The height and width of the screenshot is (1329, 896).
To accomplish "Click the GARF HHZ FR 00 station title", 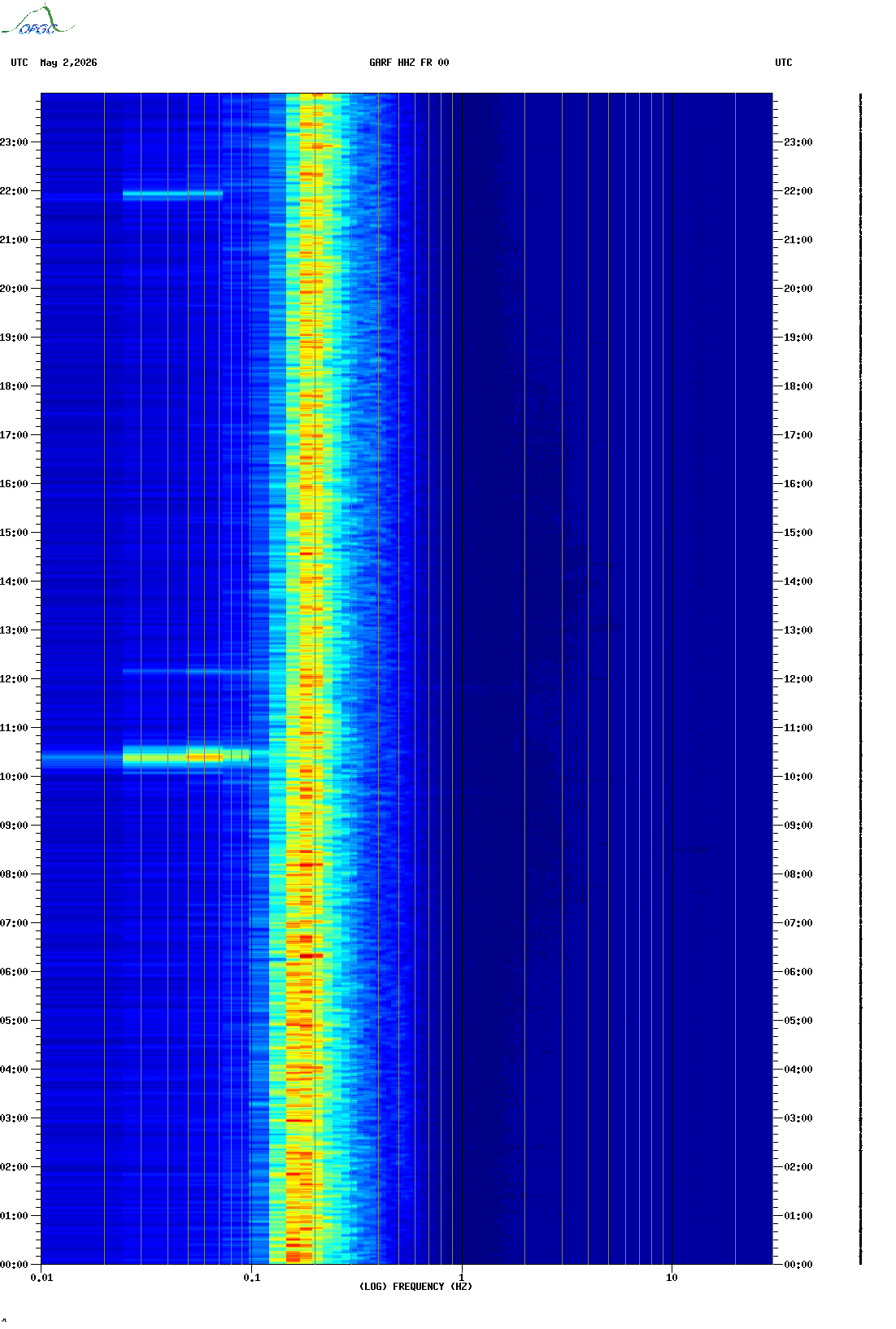I will [409, 63].
